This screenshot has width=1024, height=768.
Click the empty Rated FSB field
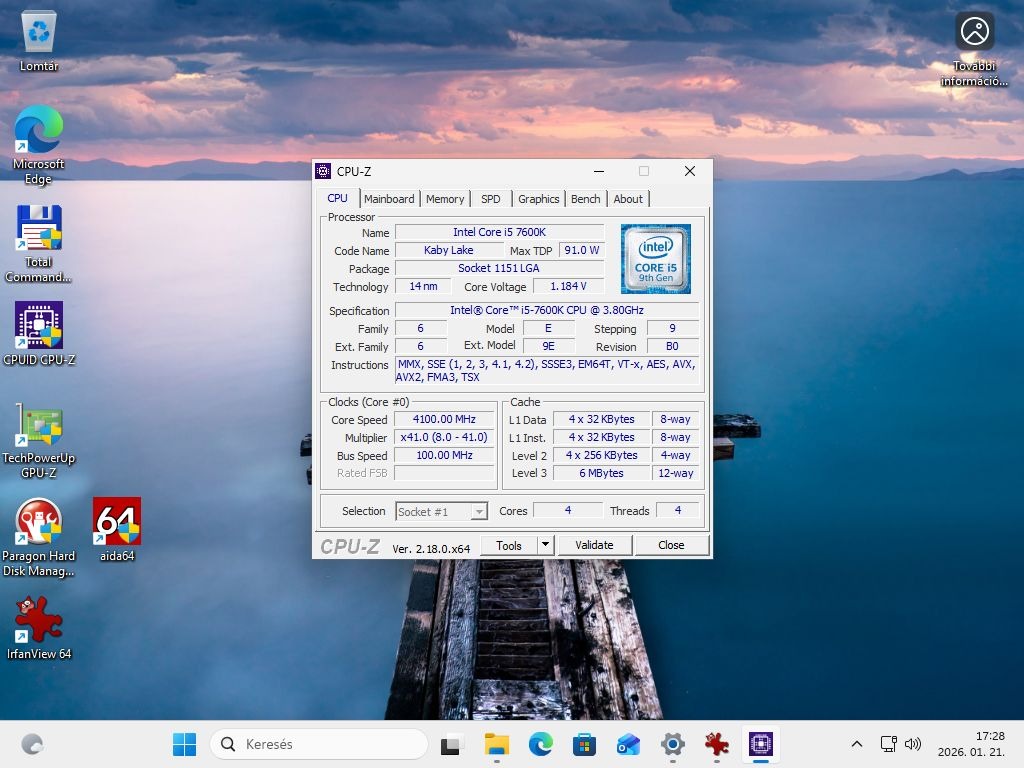(x=444, y=473)
